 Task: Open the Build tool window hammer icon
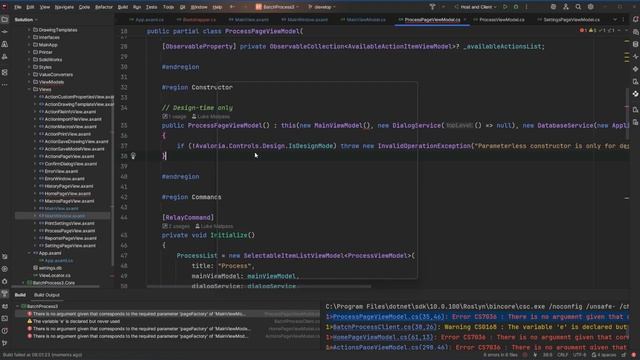[4, 294]
